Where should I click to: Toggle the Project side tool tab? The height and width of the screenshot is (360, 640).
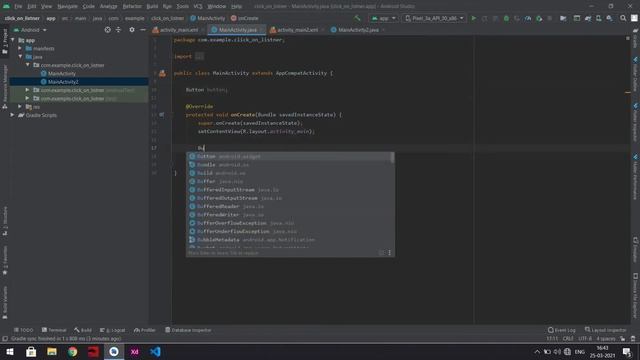(5, 41)
